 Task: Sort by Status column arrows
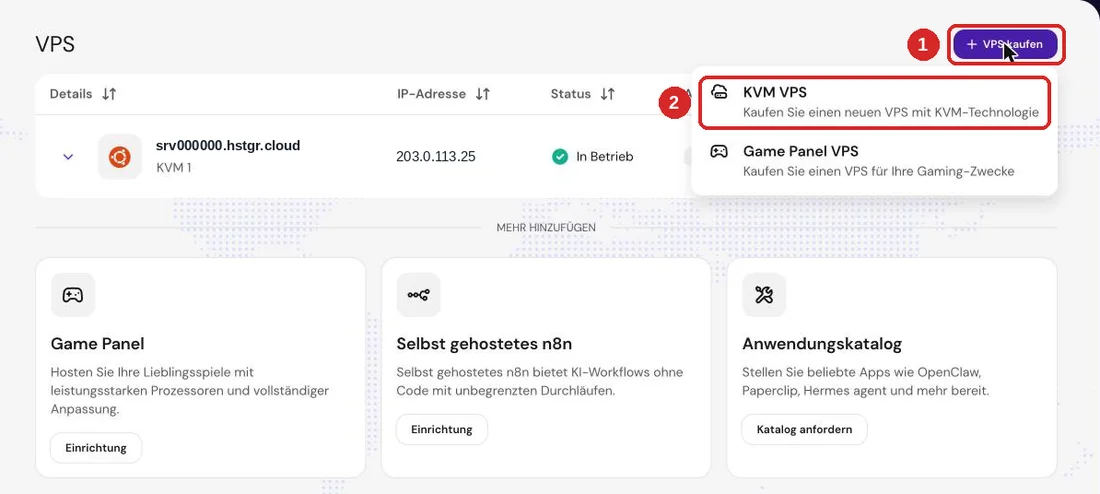click(x=608, y=94)
